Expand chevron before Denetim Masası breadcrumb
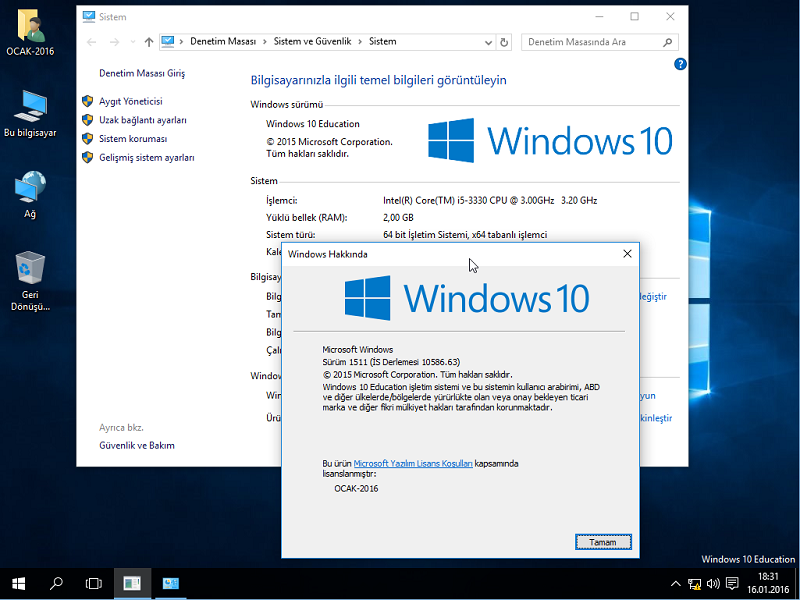 pyautogui.click(x=182, y=42)
